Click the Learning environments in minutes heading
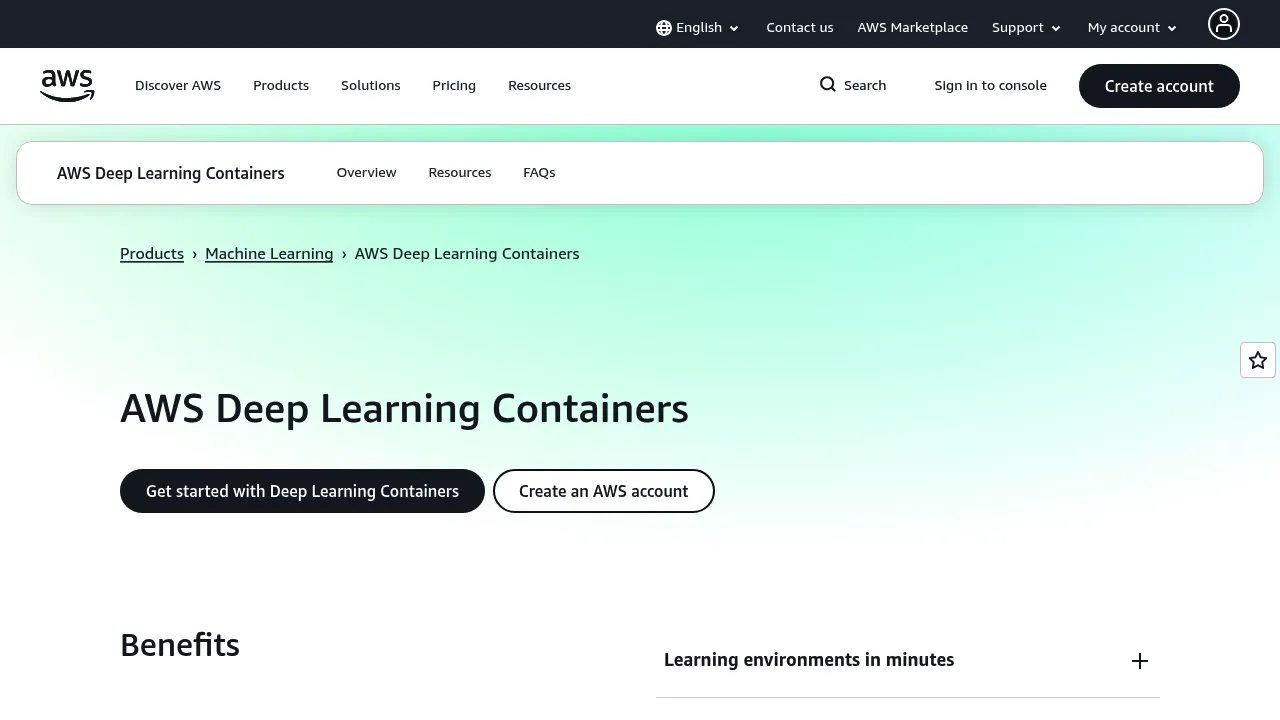Image resolution: width=1280 pixels, height=720 pixels. click(809, 660)
